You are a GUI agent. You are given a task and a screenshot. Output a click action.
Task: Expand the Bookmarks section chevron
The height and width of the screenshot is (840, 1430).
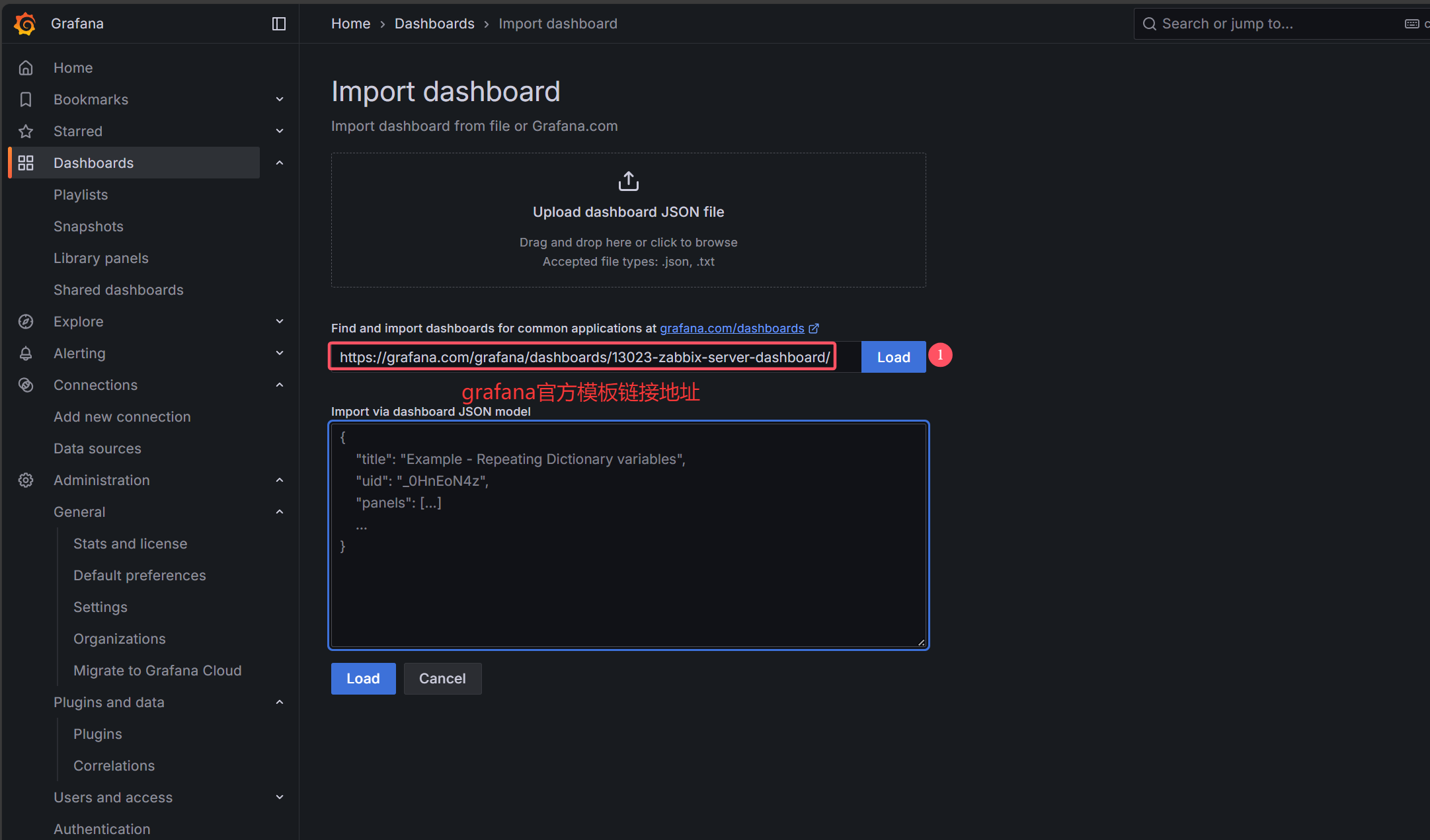280,100
